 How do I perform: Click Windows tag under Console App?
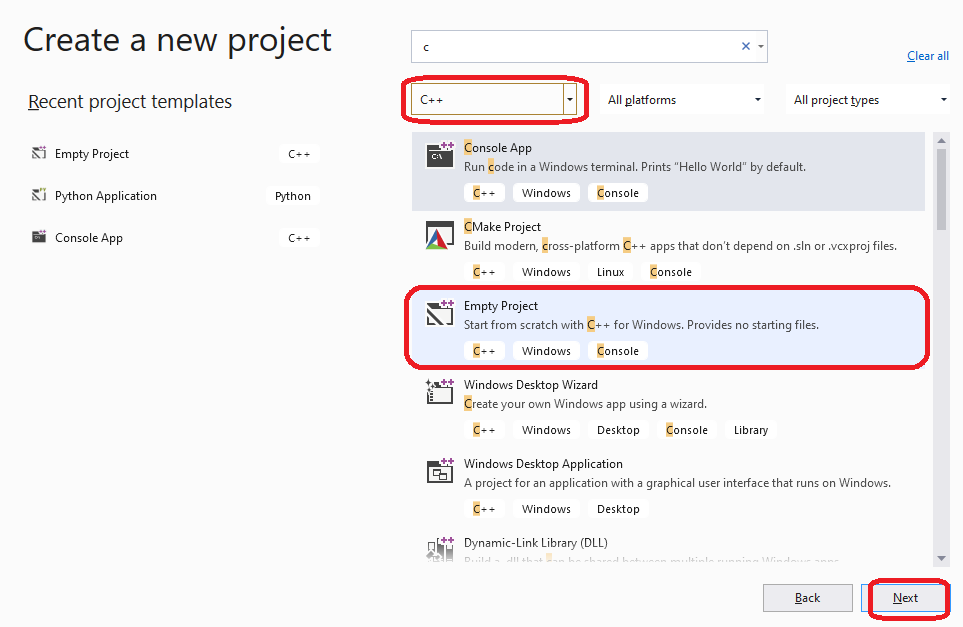[546, 193]
